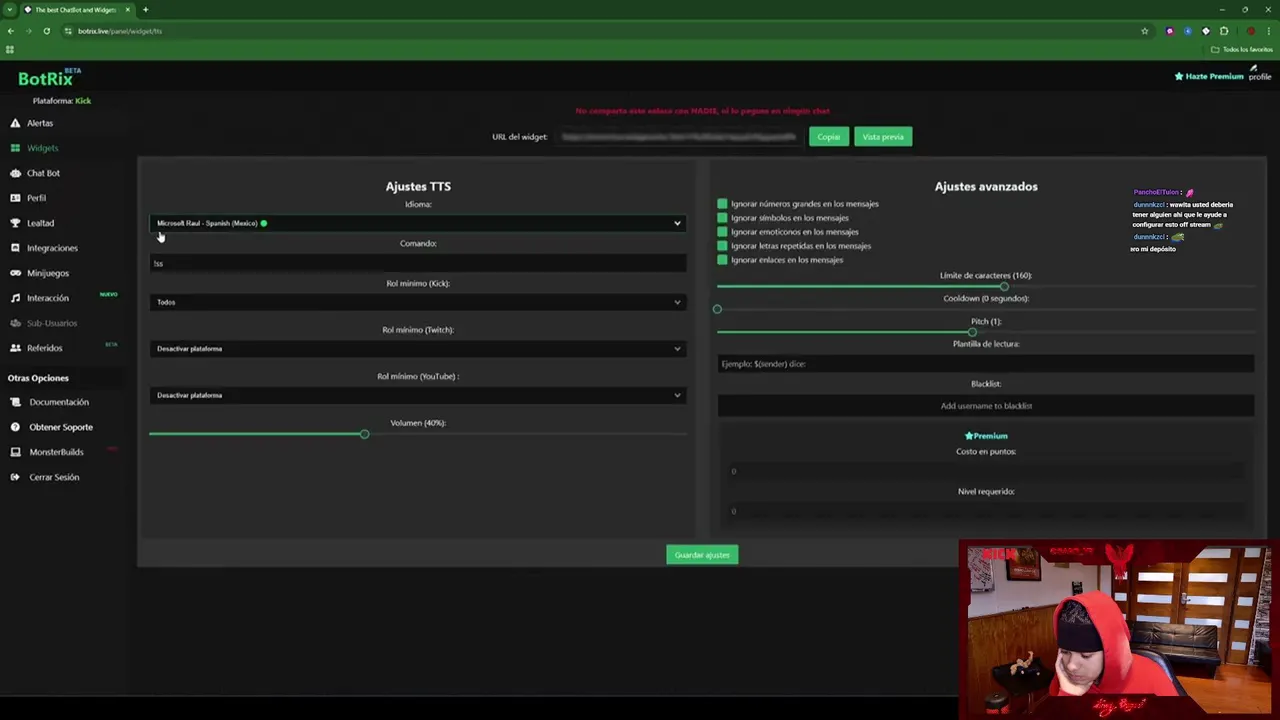Bookmark this page with star icon
Screen dimensions: 1280x720
[1145, 31]
